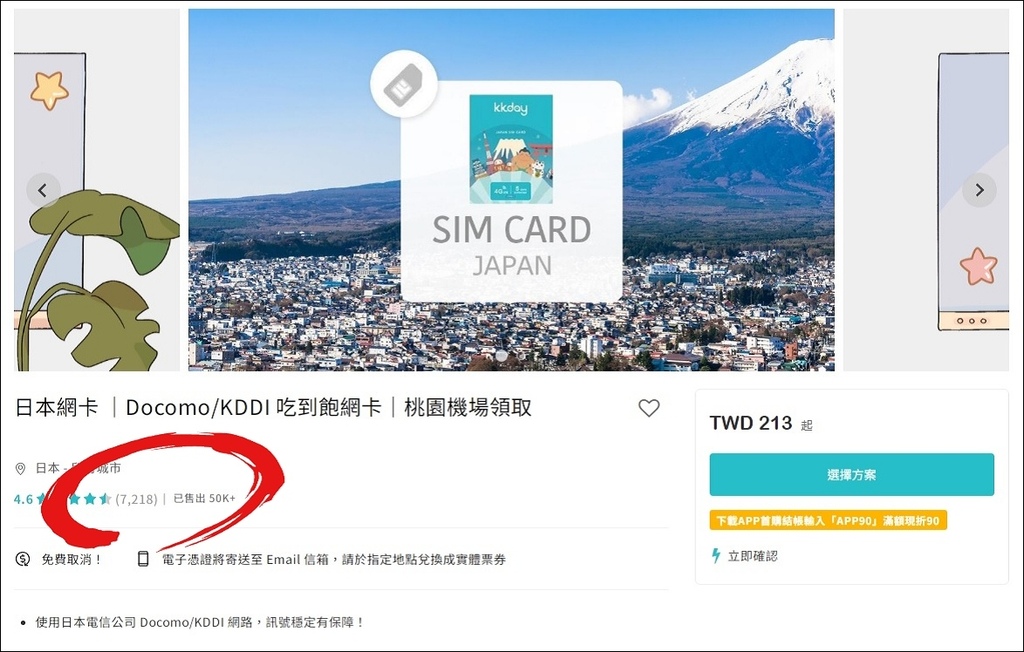
Task: Open the 日本 location link
Action: tap(47, 468)
